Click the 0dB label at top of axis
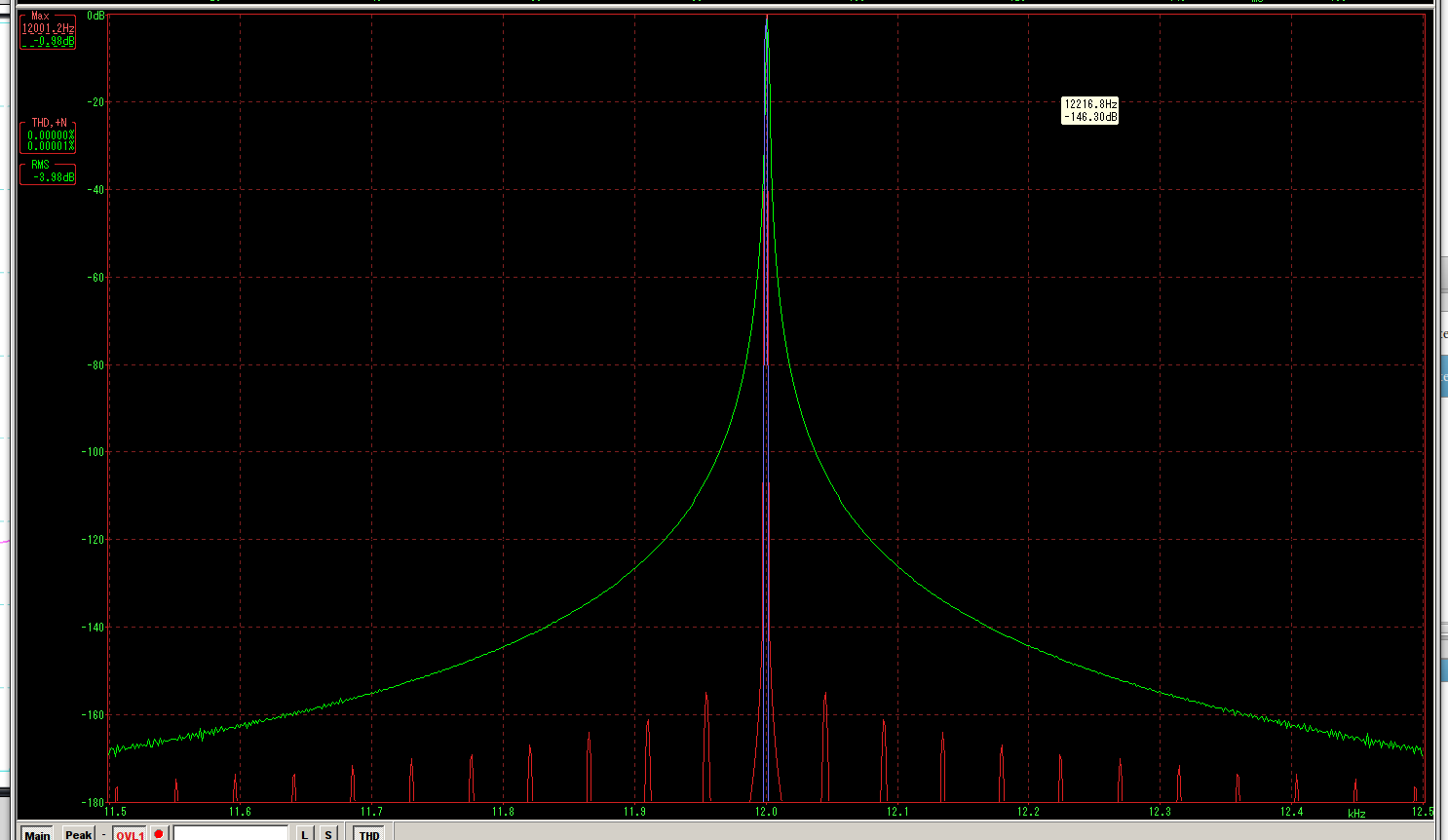Image resolution: width=1448 pixels, height=840 pixels. click(95, 16)
